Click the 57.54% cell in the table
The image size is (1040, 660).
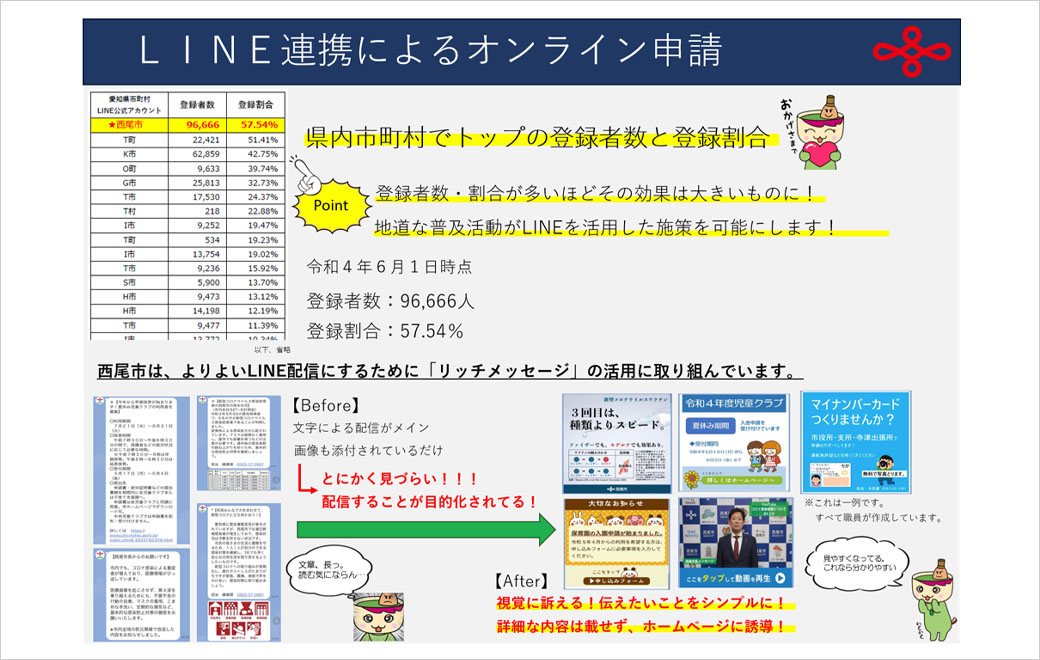pos(256,125)
